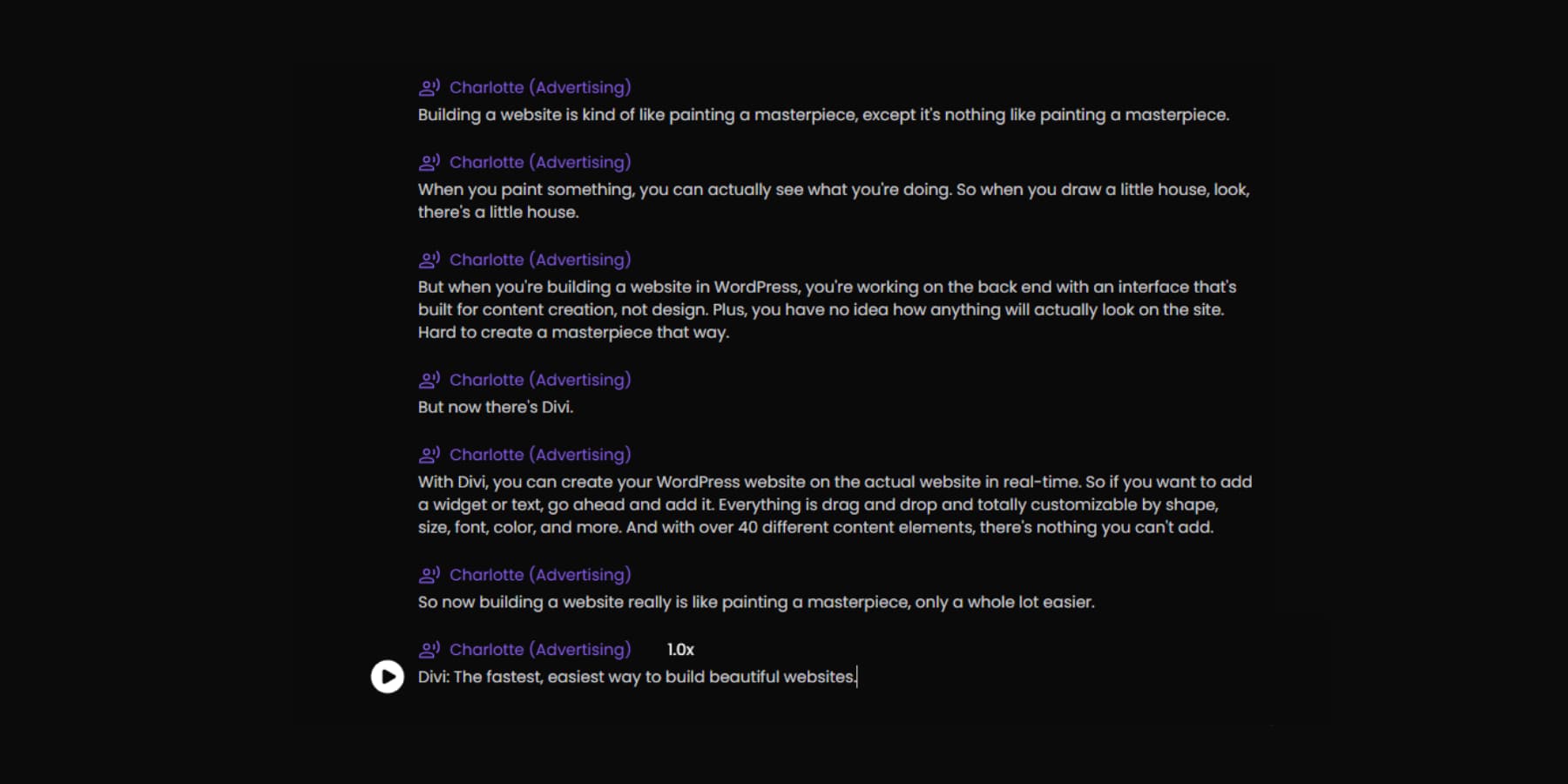
Task: Click "Charlotte (Advertising)" above the second paragraph
Action: click(540, 161)
